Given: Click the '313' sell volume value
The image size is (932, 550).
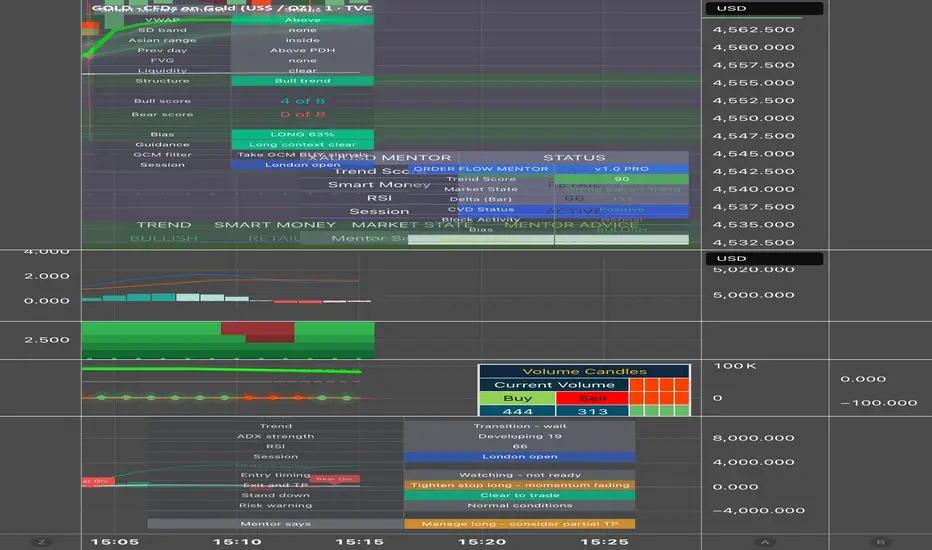Looking at the screenshot, I should (x=592, y=411).
